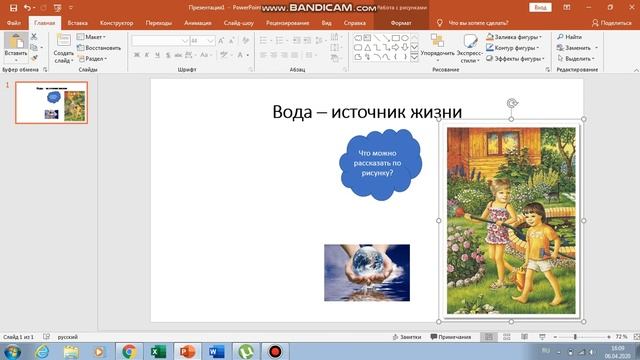Image resolution: width=640 pixels, height=360 pixels.
Task: Click the Заменить replace button
Action: [577, 48]
